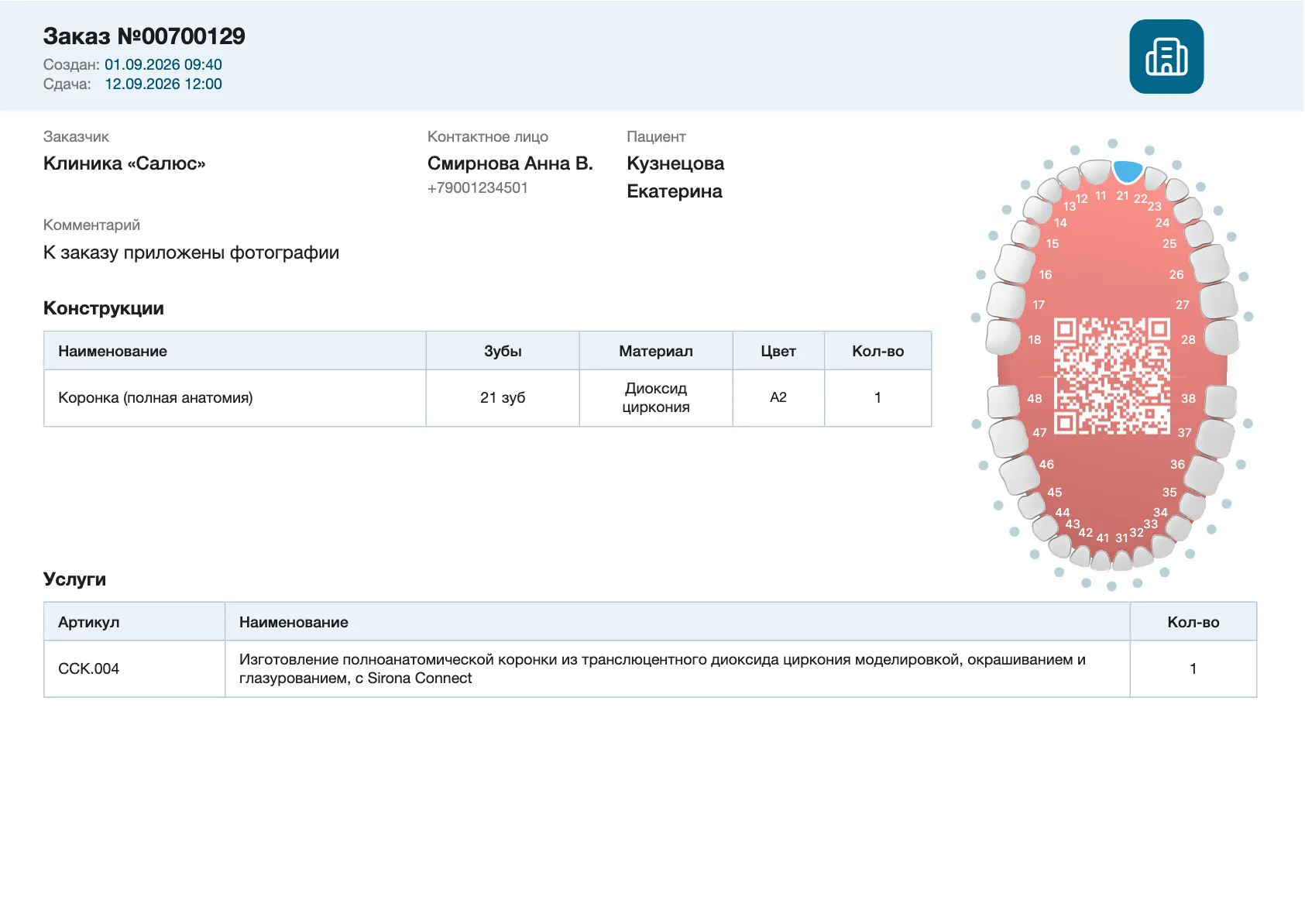
Task: Click the creation date 01.09.2026 09:40
Action: coord(163,64)
